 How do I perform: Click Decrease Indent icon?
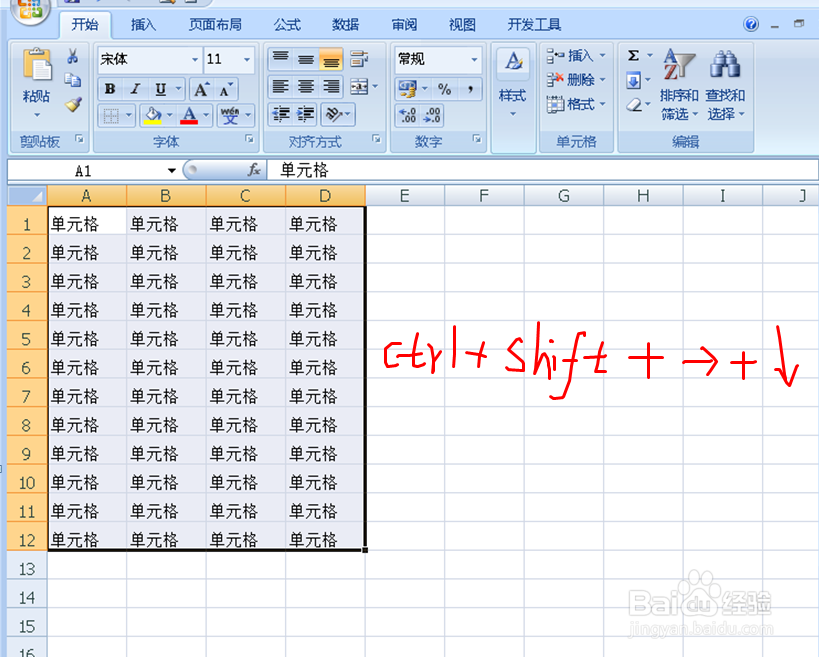(x=281, y=114)
